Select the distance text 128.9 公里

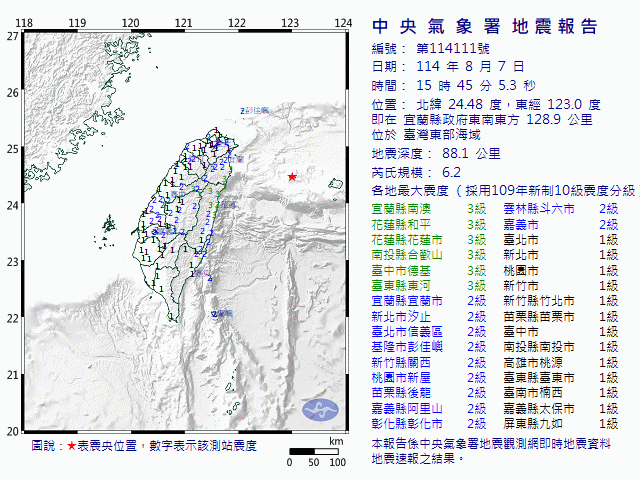tap(559, 119)
